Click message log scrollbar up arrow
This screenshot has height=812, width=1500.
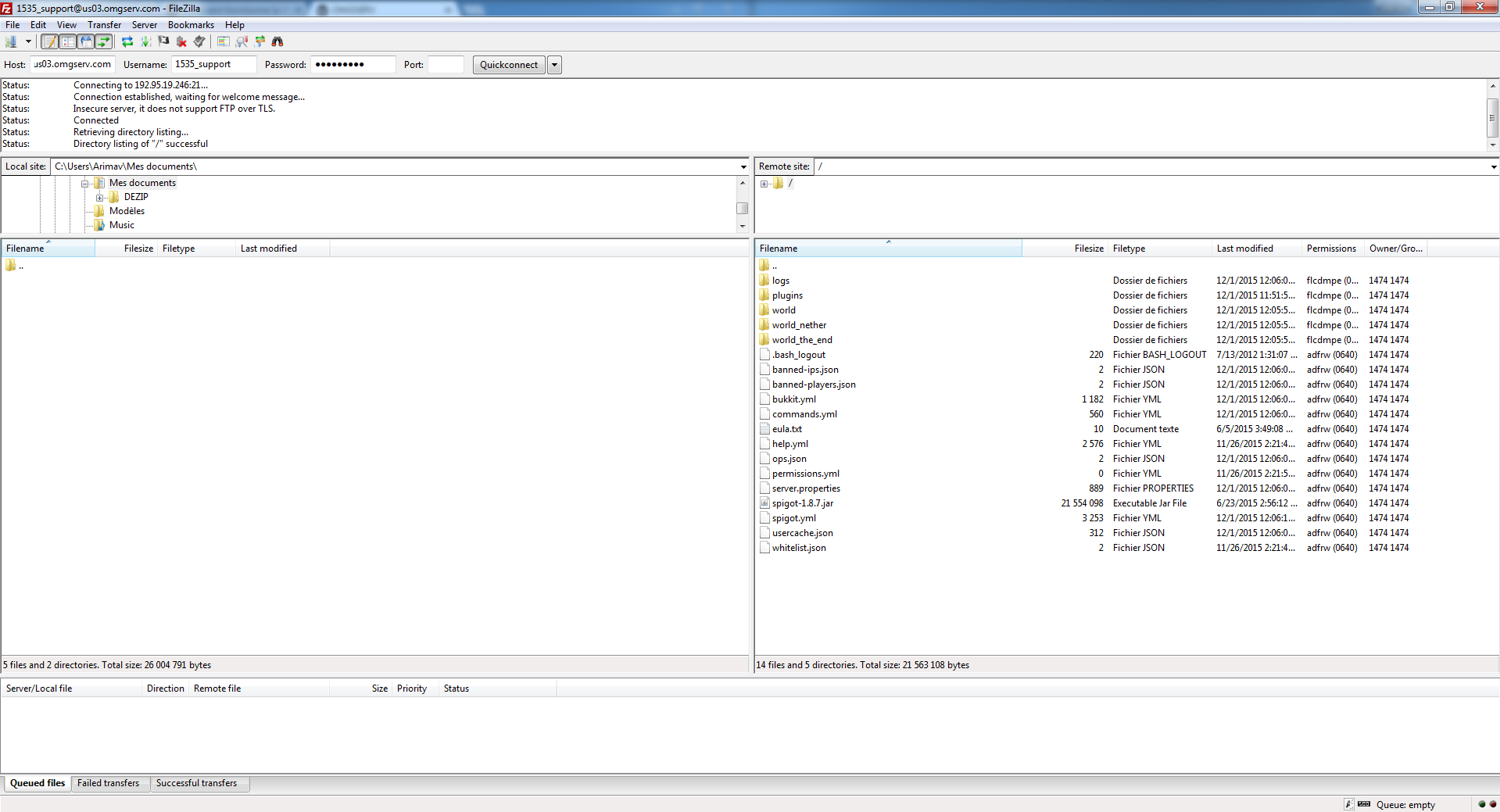click(x=1493, y=85)
